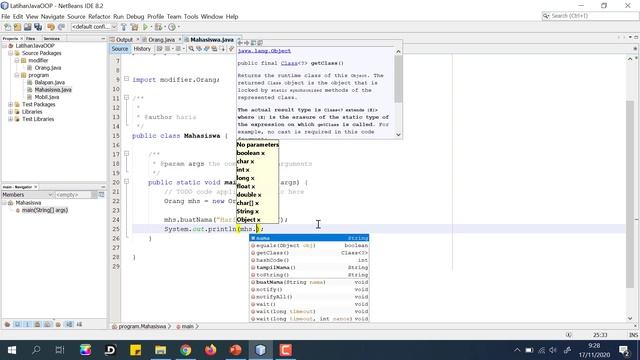Click the Debug Project toolbar icon
Viewport: 640px width, 360px height.
(158, 27)
